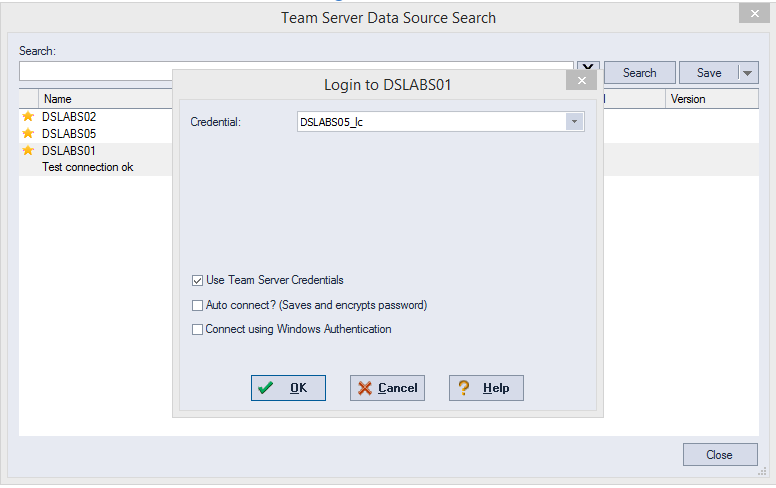Click the green checkmark OK button

point(288,388)
